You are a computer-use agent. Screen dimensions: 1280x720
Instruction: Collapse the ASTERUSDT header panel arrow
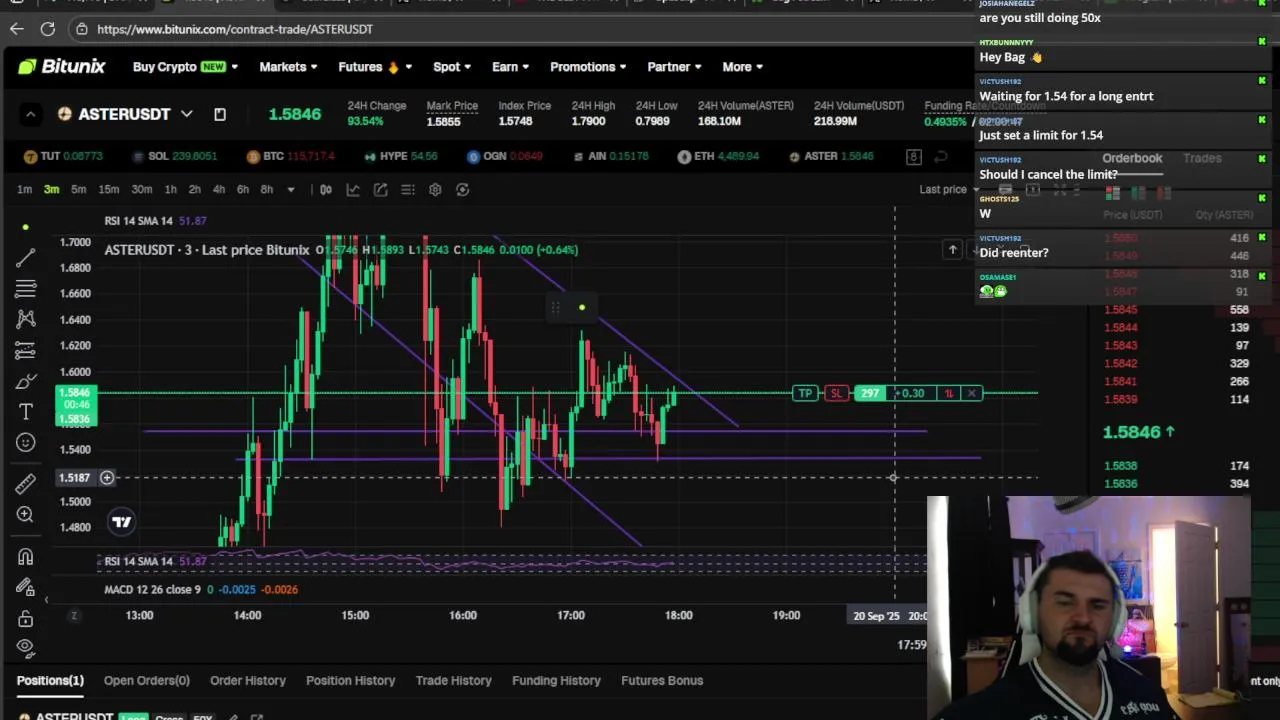[30, 114]
